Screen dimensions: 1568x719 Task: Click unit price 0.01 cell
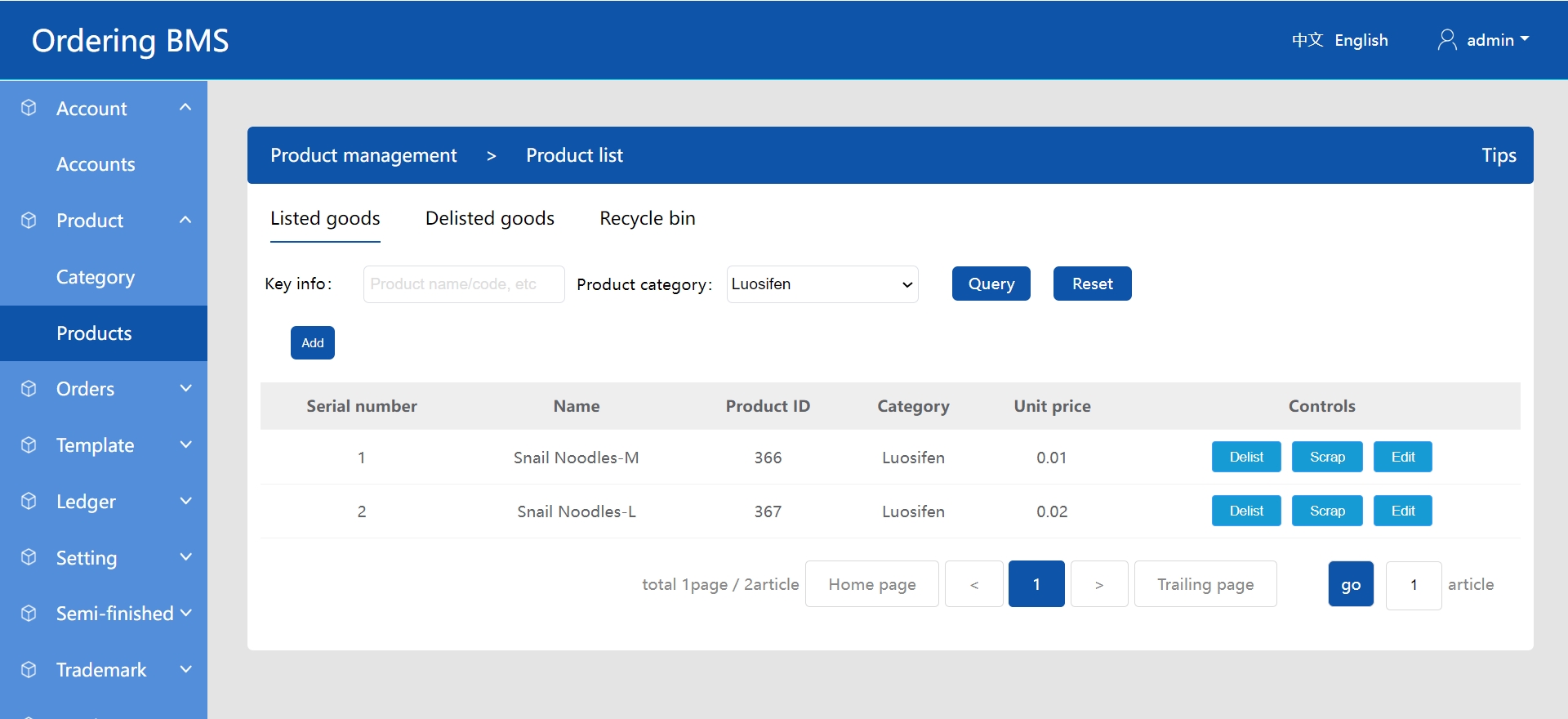(1052, 458)
